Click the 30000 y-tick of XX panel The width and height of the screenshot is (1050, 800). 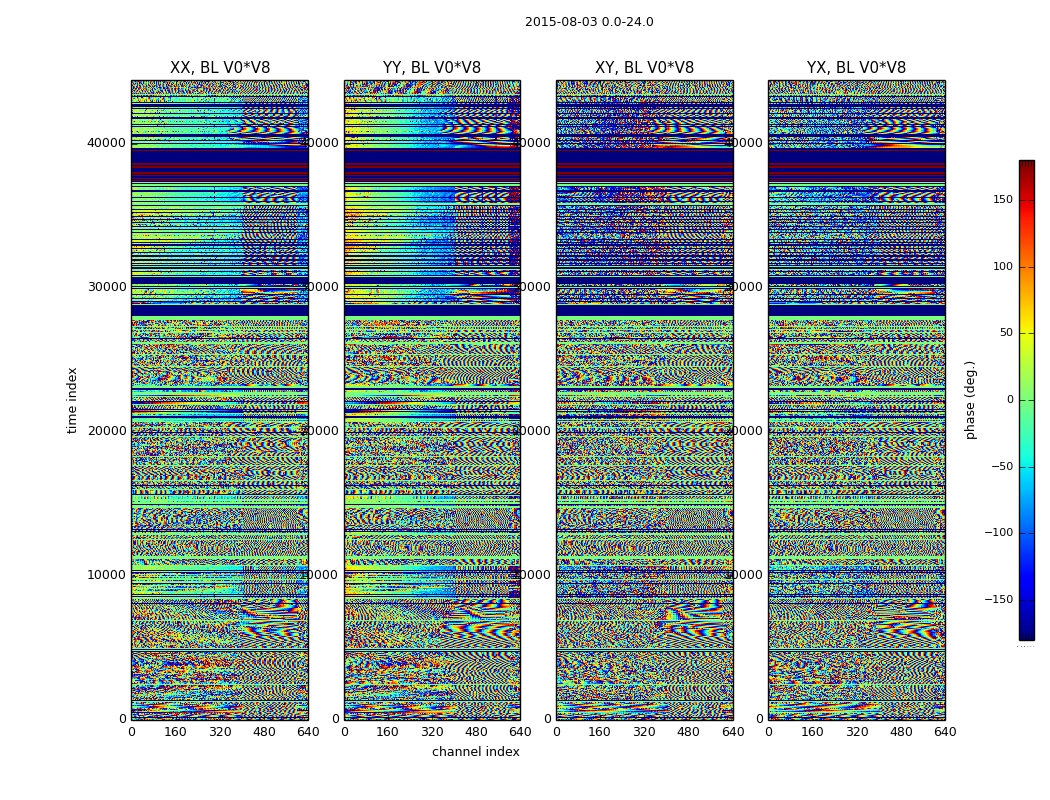(x=106, y=287)
